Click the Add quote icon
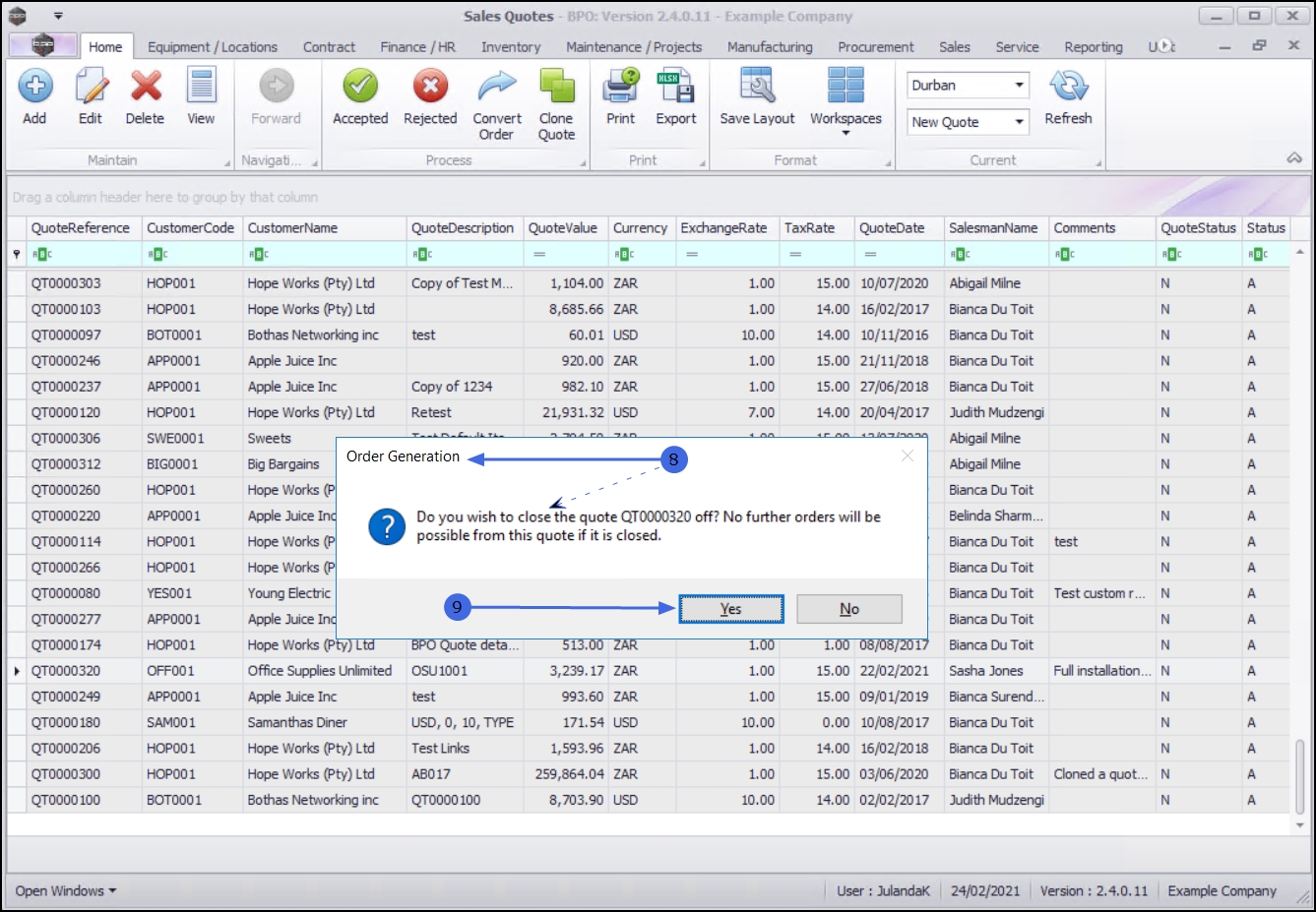The height and width of the screenshot is (912, 1316). click(x=35, y=88)
